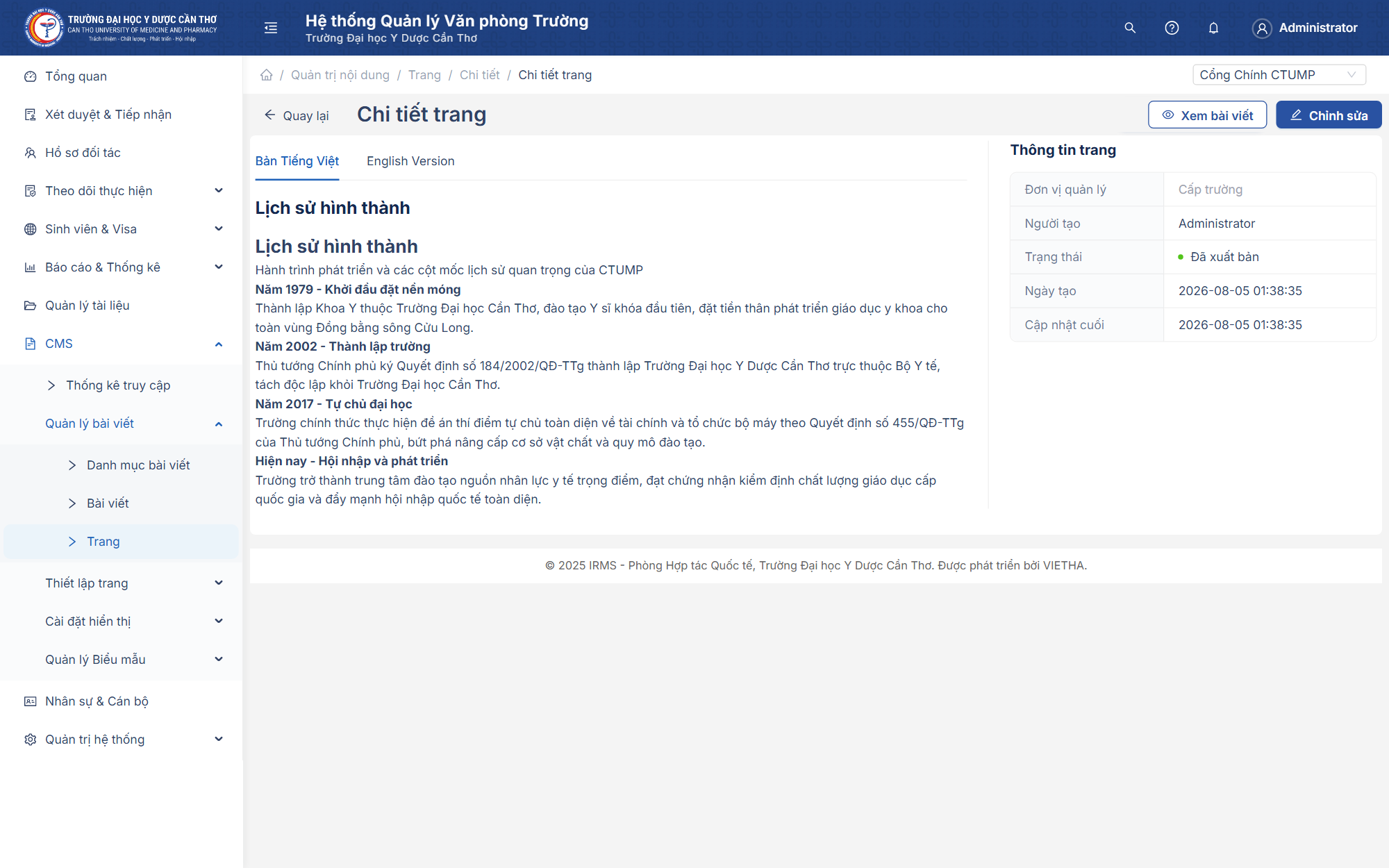
Task: Collapse the sidebar menu toggle icon
Action: point(271,28)
